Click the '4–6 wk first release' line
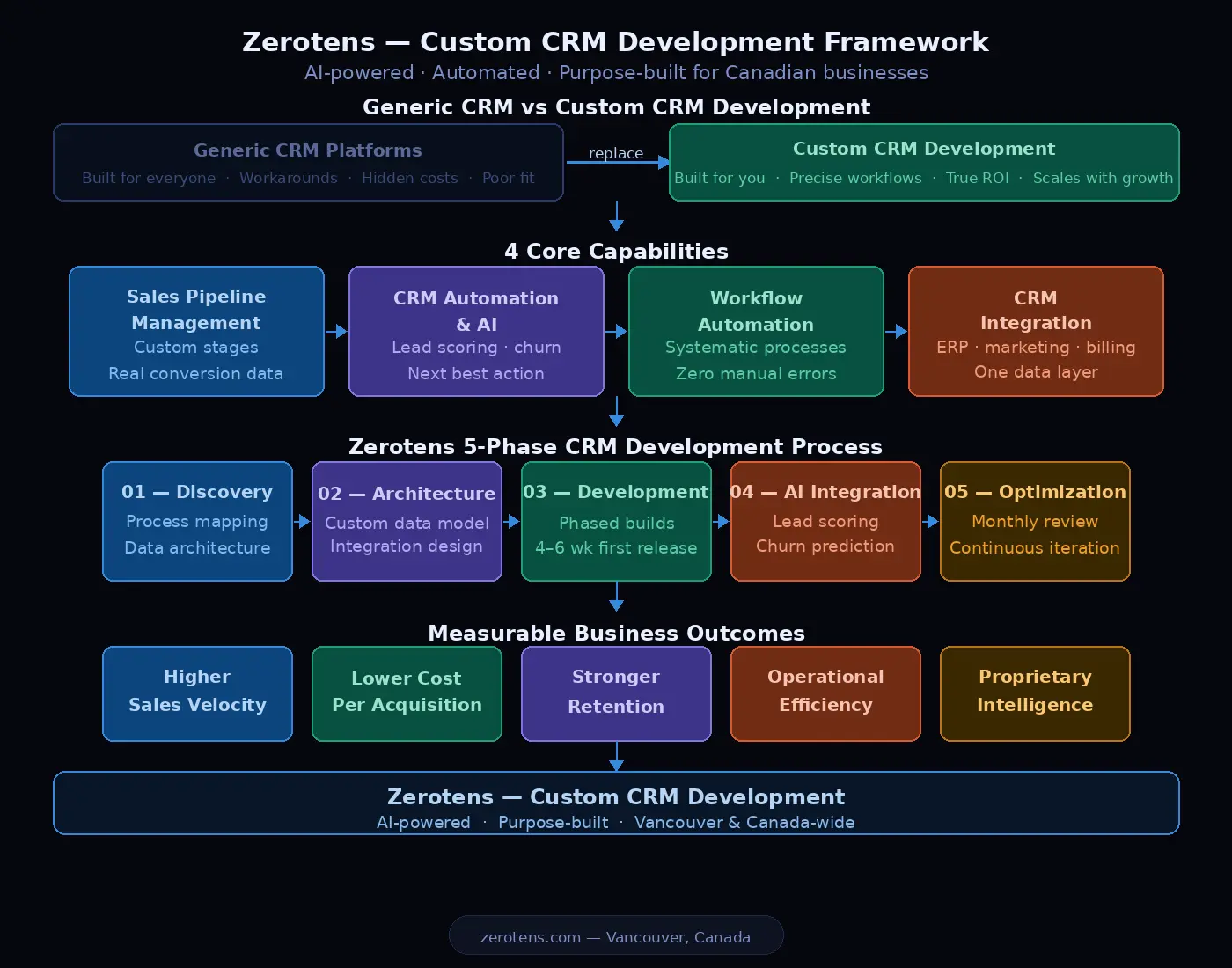 click(x=616, y=548)
